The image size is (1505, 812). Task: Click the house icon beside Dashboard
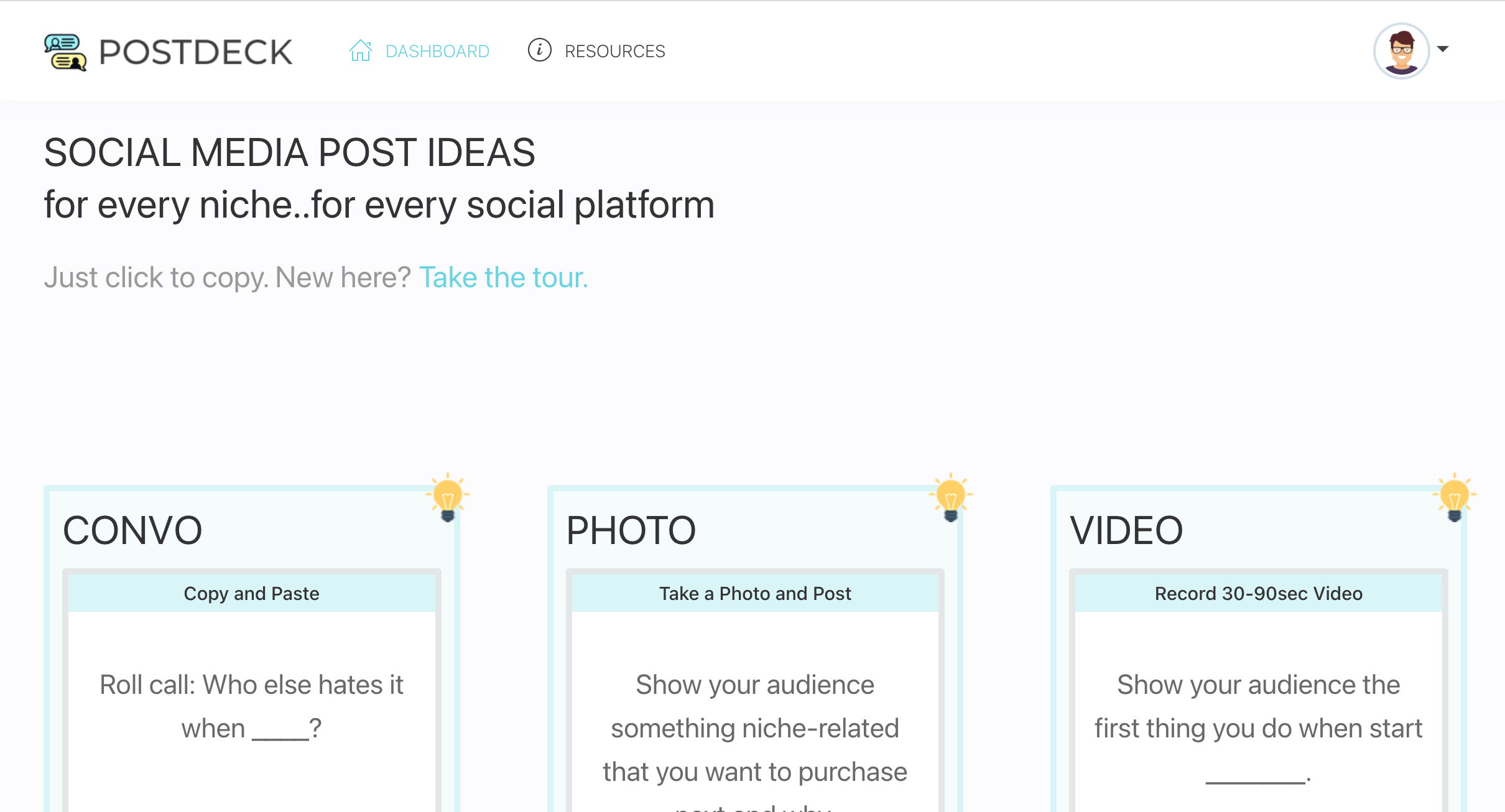pos(360,51)
